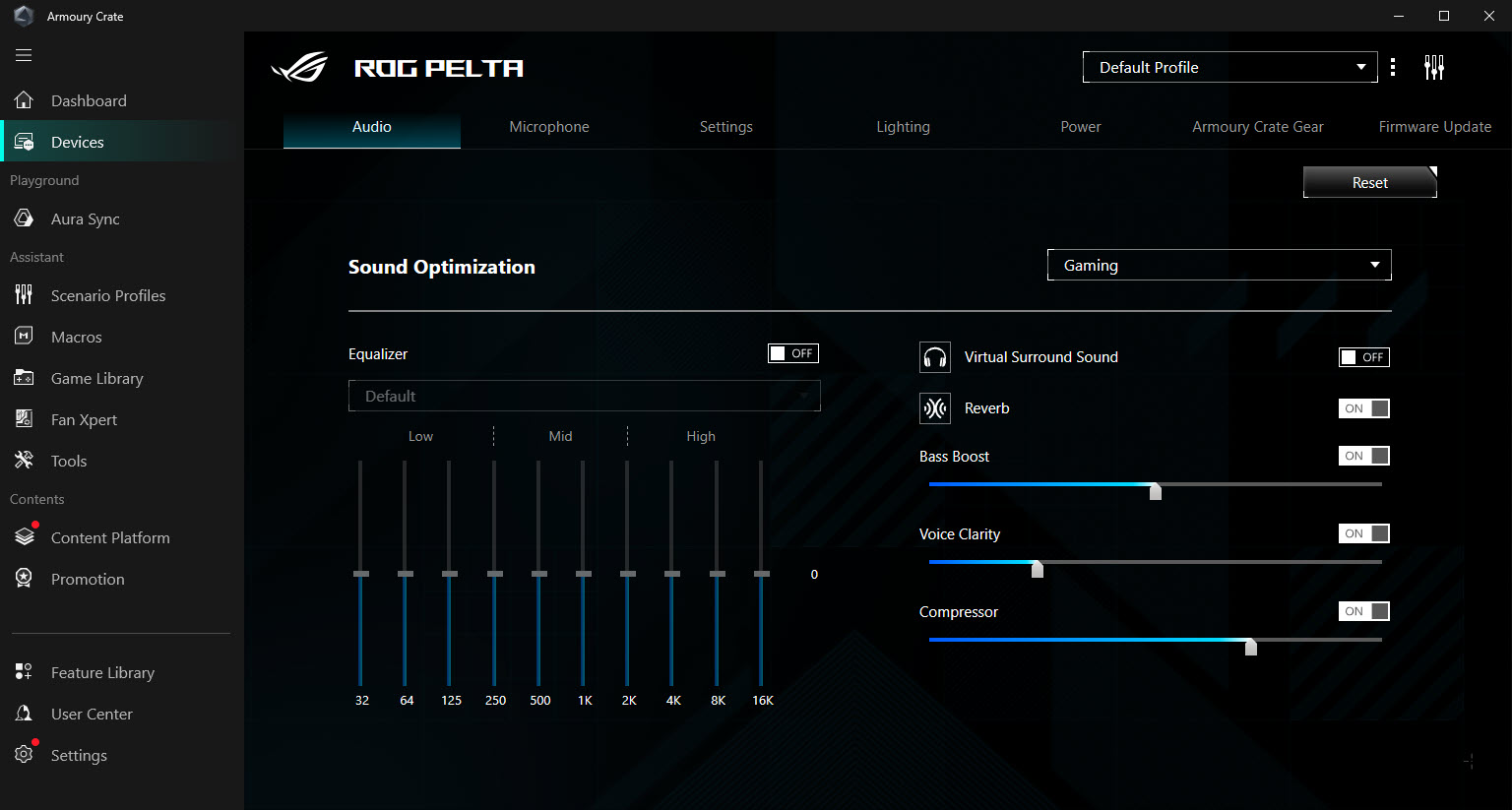1512x810 pixels.
Task: Maximize the Armoury Crate window
Action: [1444, 16]
